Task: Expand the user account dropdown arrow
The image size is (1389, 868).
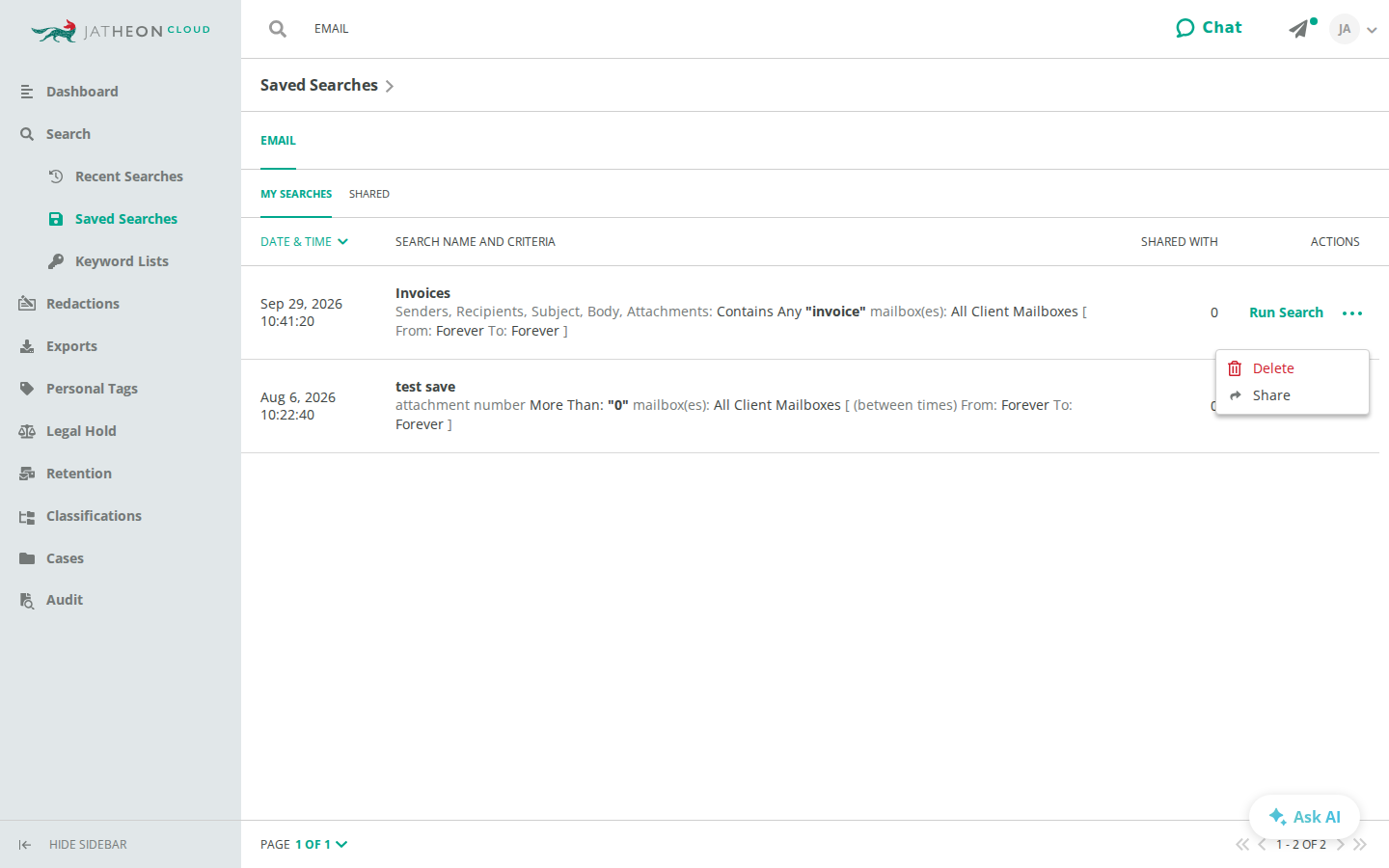Action: click(1372, 30)
